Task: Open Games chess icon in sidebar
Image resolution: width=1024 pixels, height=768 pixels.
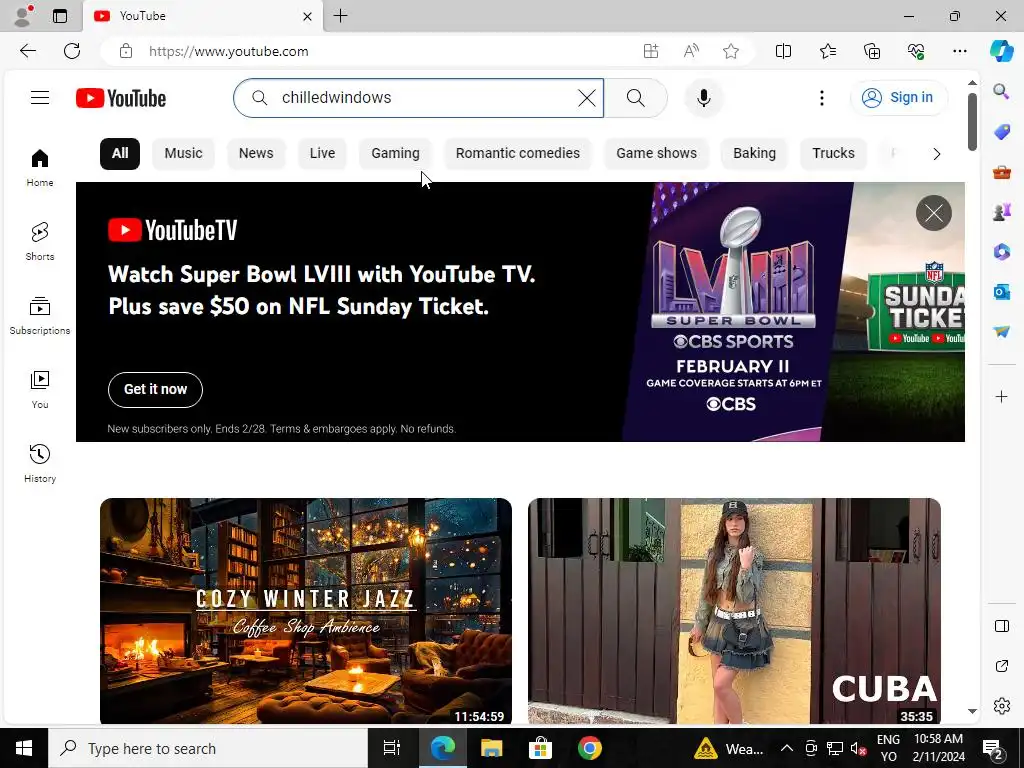Action: click(x=1001, y=212)
